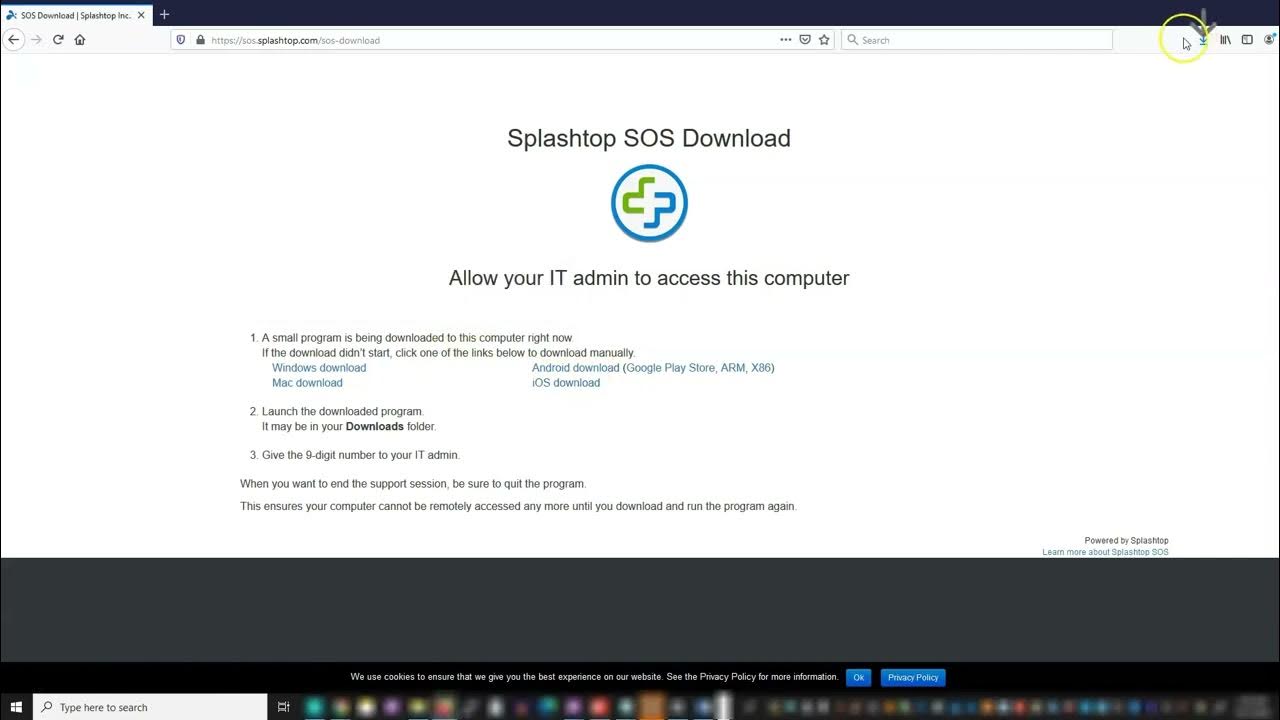This screenshot has width=1280, height=720.
Task: Click 'Allow your IT admin to access this computer'
Action: click(x=649, y=278)
